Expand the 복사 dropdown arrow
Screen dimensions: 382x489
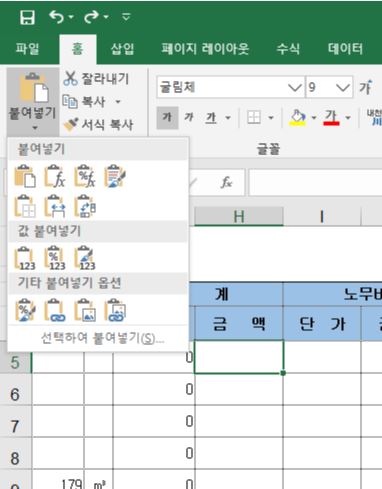point(118,102)
